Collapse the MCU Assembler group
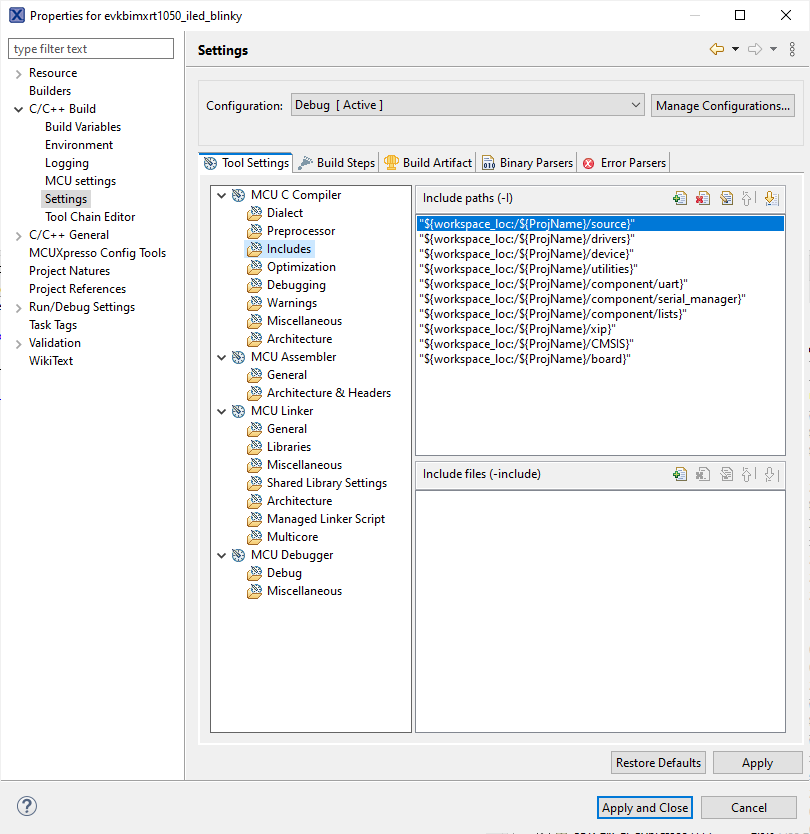 [222, 357]
